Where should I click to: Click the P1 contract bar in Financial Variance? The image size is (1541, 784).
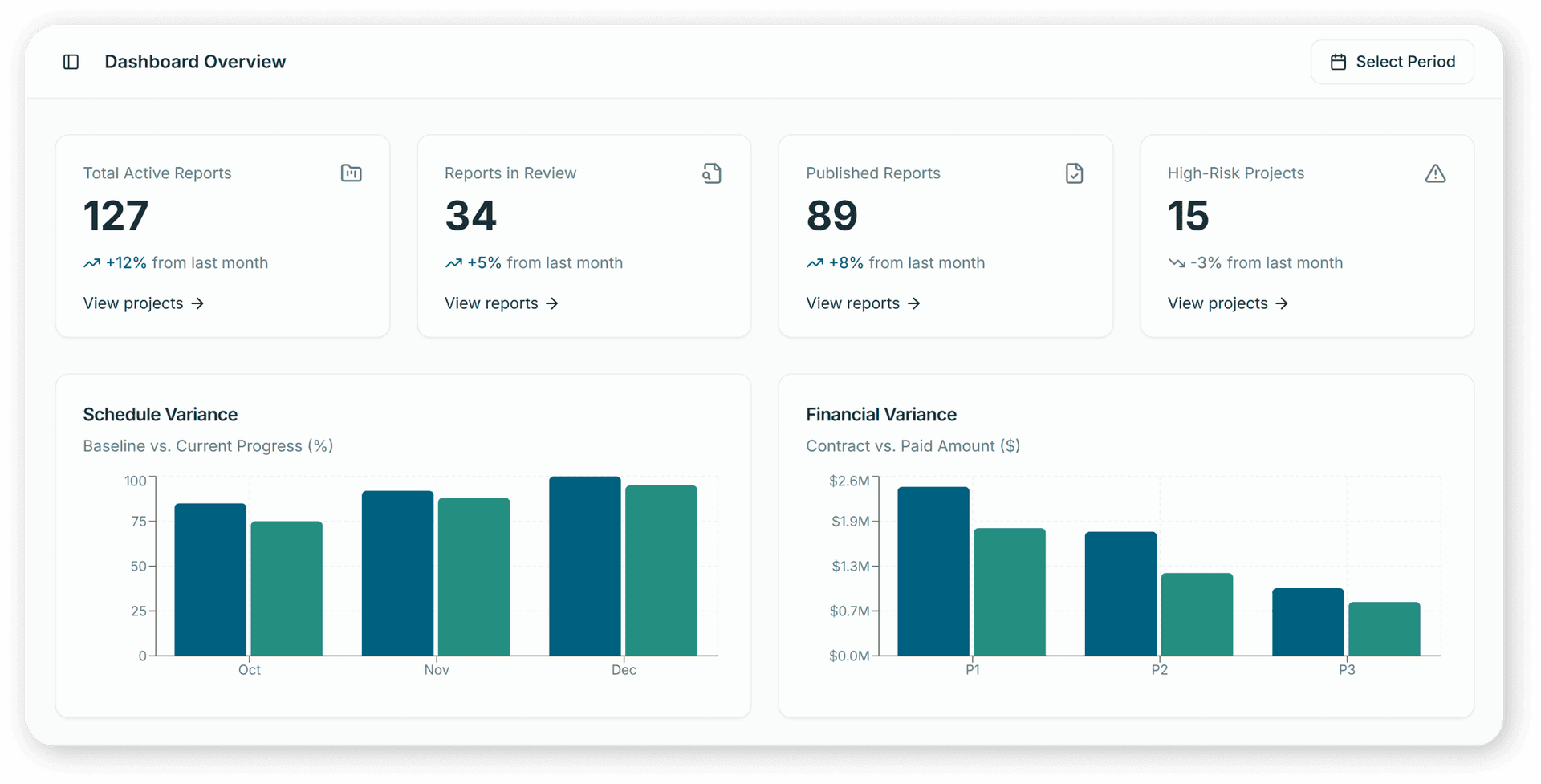932,570
